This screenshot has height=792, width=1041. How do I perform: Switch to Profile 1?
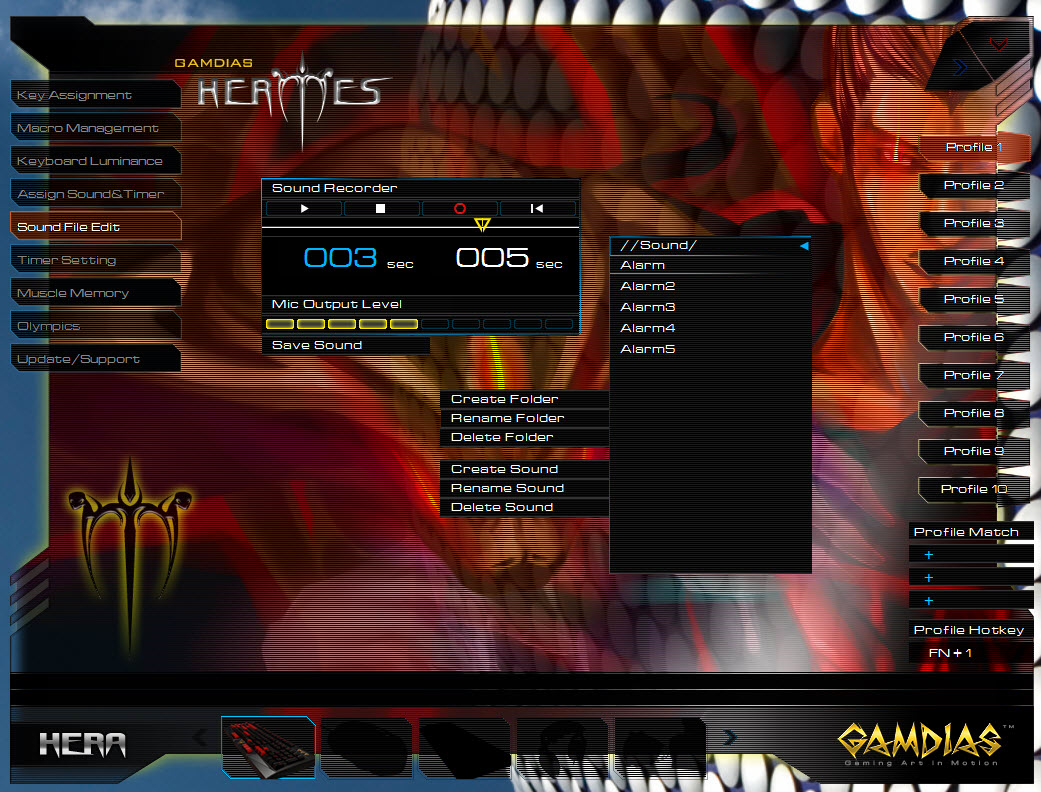coord(974,147)
